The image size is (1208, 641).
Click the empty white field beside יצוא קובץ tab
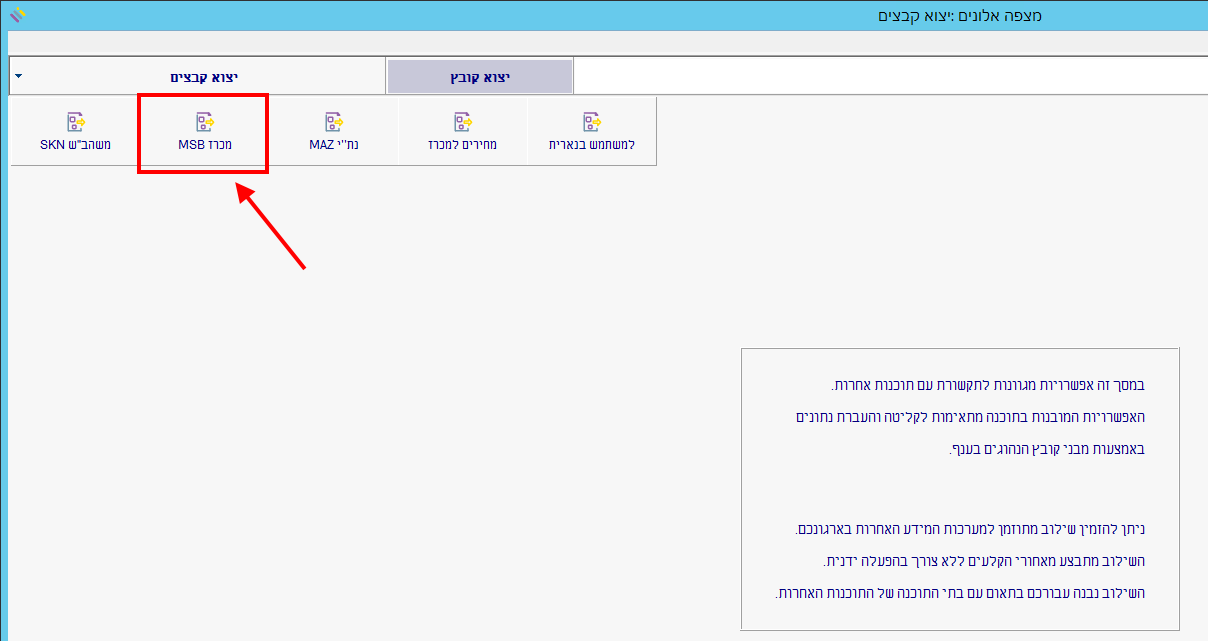pos(888,76)
